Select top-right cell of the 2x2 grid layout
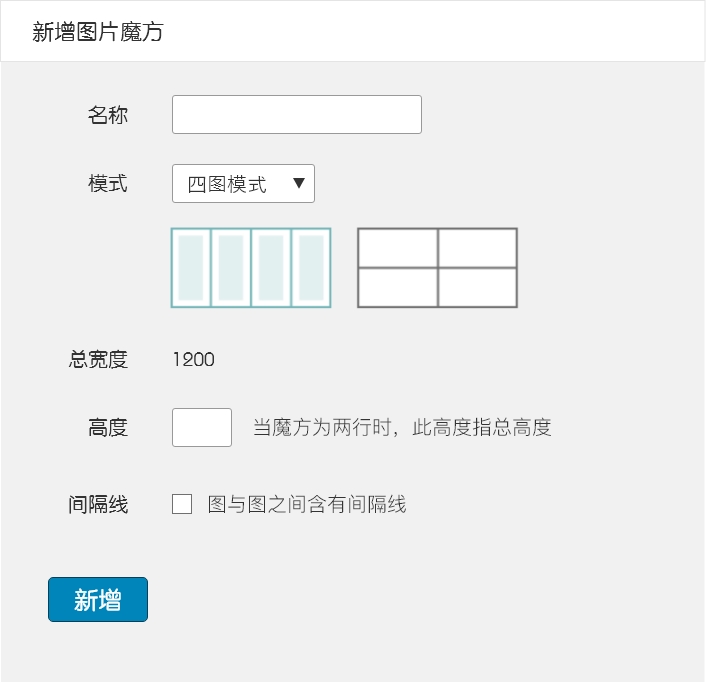The image size is (706, 682). click(477, 248)
